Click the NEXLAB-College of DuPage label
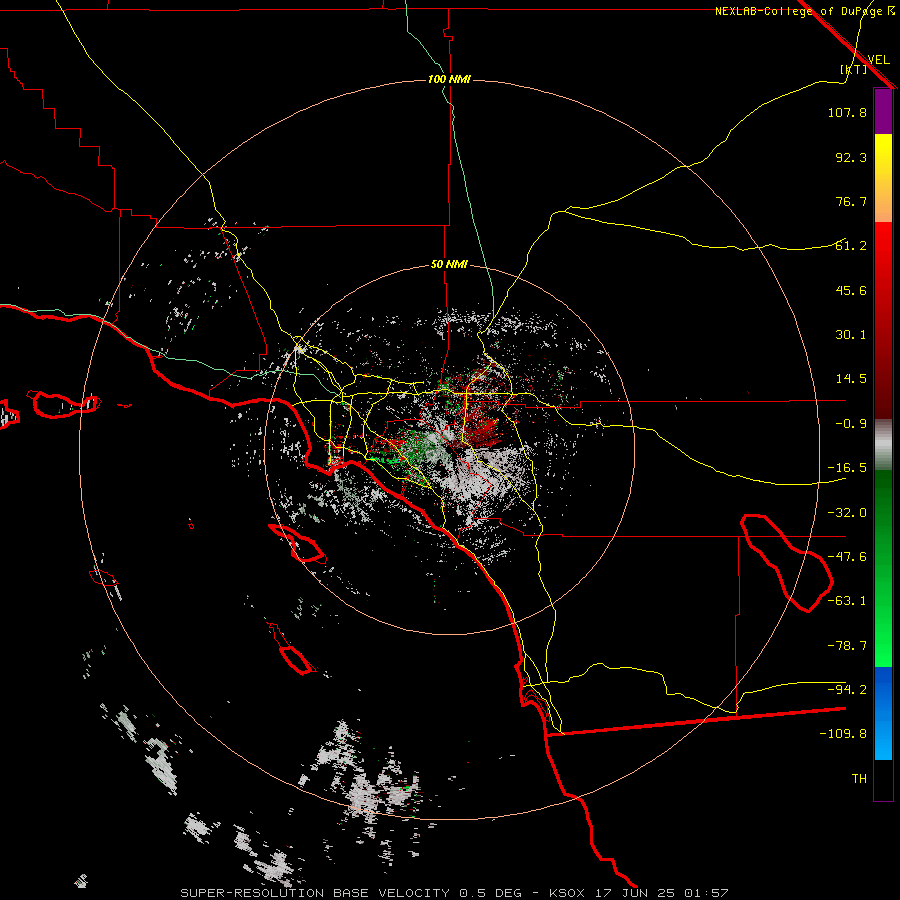 [804, 11]
